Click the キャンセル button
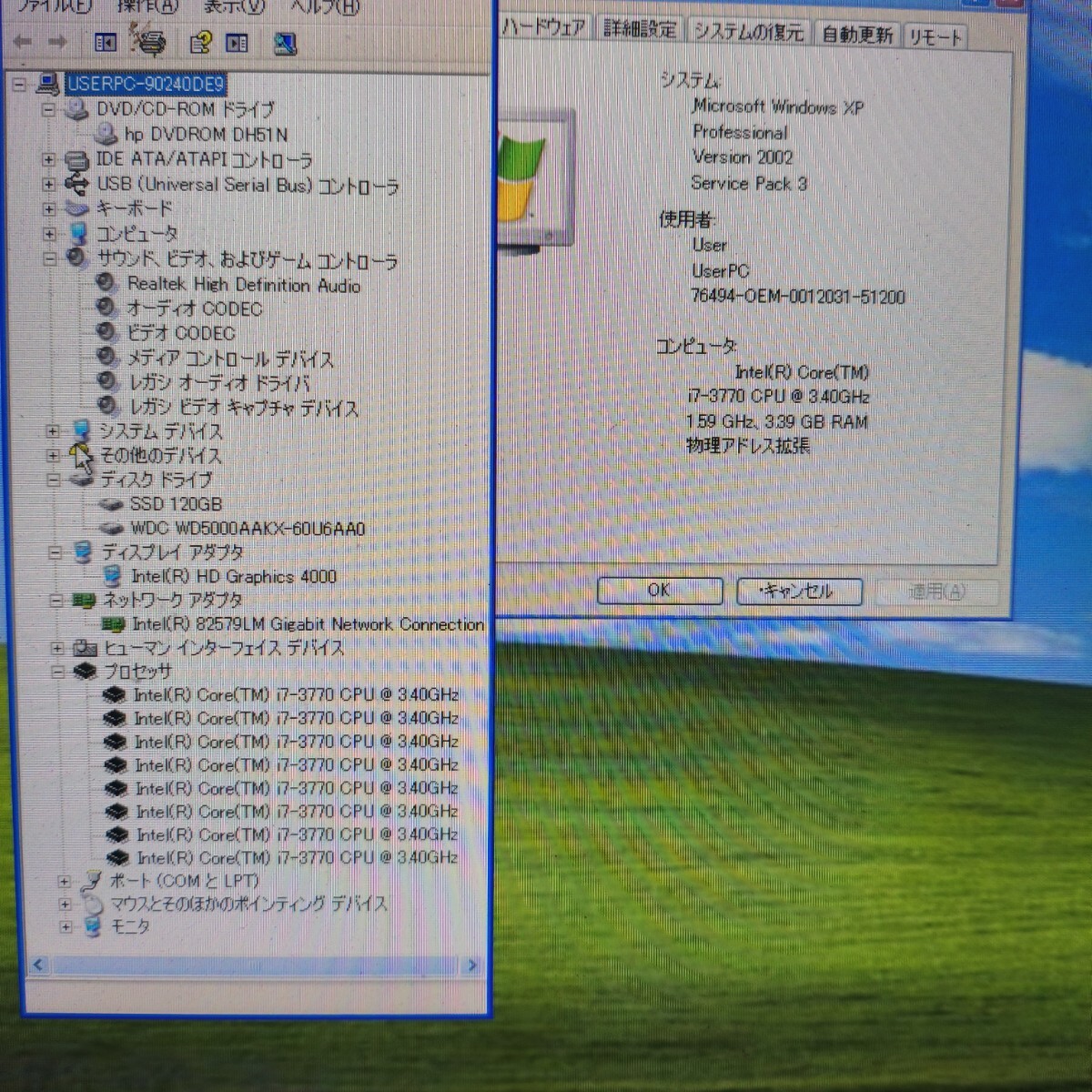1092x1092 pixels. point(798,591)
